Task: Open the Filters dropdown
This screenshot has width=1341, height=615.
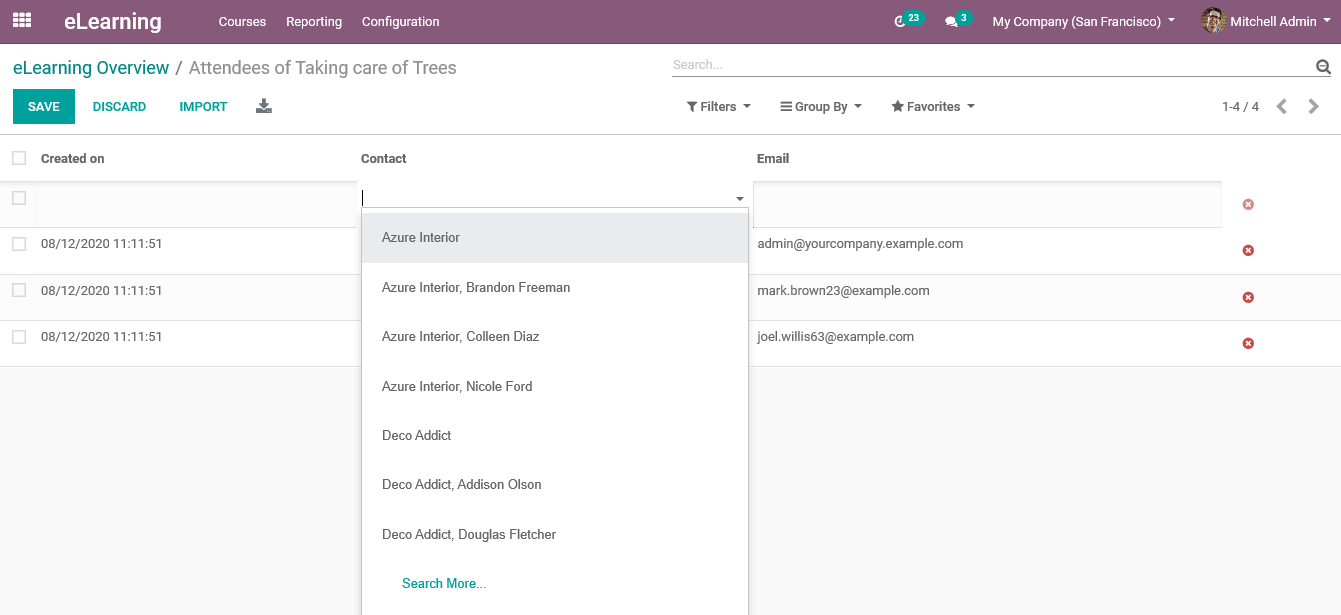Action: click(718, 106)
